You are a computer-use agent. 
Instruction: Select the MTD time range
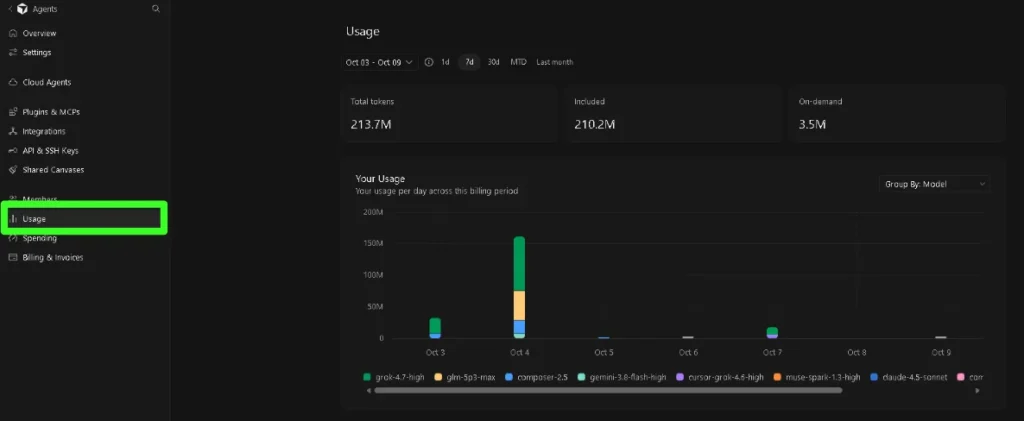coord(519,62)
